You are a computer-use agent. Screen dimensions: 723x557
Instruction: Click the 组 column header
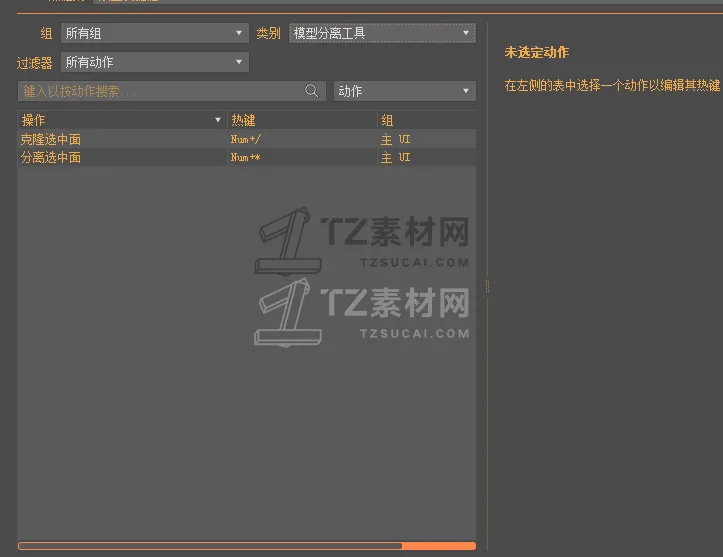pos(427,120)
